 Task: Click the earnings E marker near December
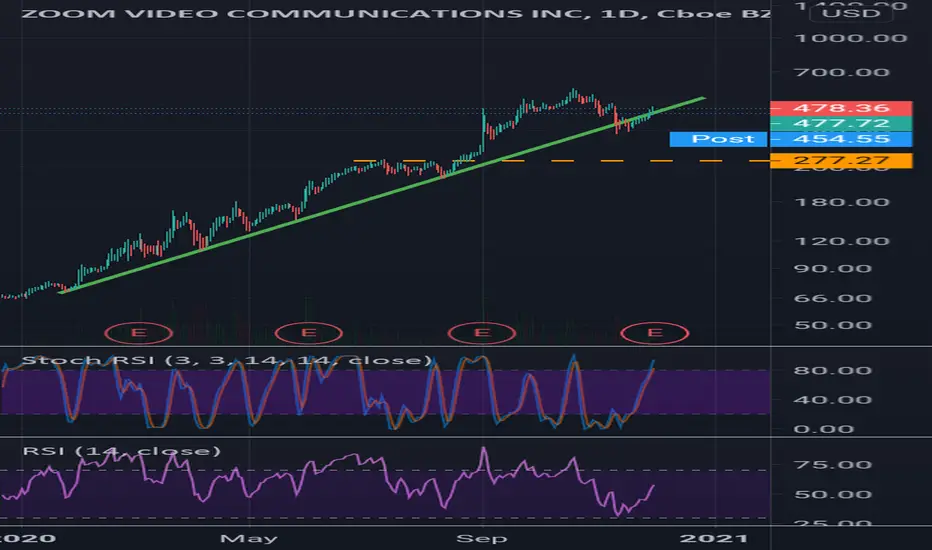pyautogui.click(x=654, y=333)
